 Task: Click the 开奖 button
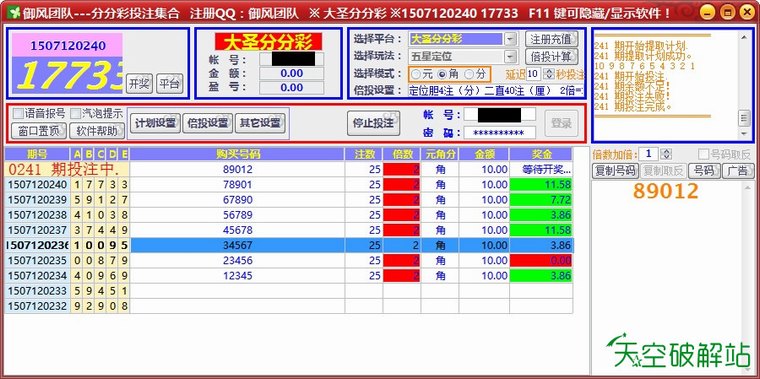pos(139,84)
